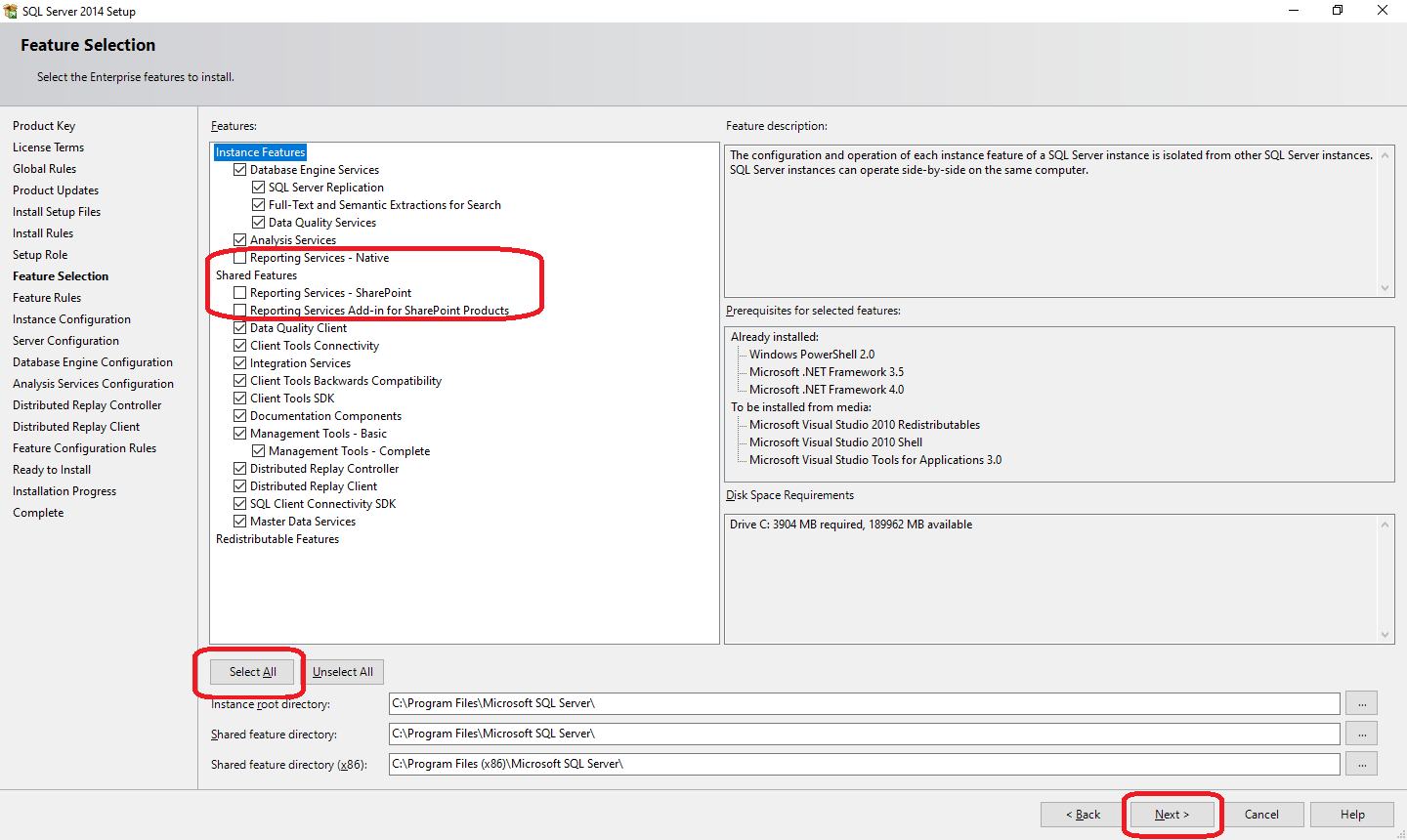This screenshot has height=840, width=1407.
Task: Toggle Data Quality Services checkbox
Action: 258,223
